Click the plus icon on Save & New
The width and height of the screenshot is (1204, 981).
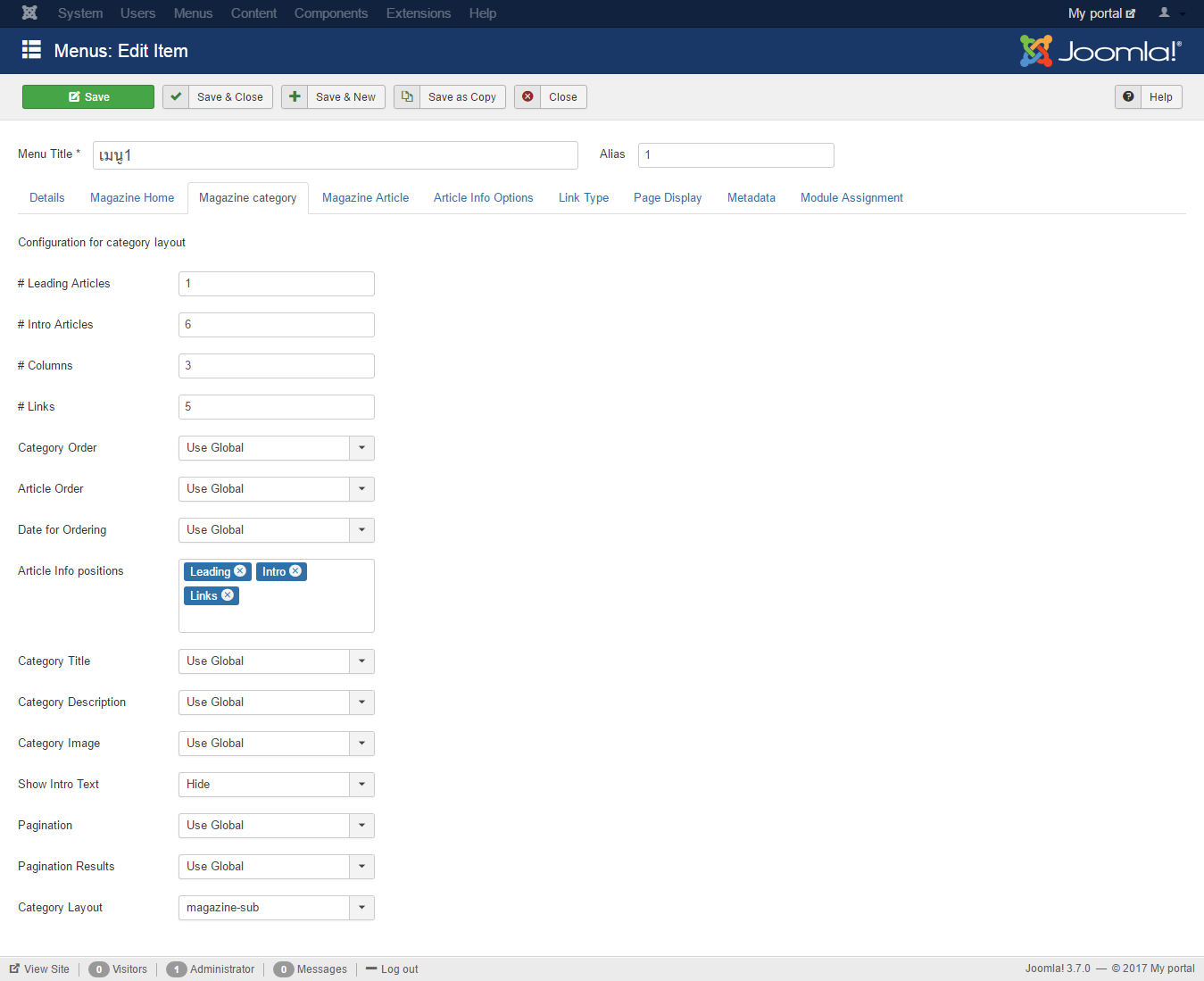point(295,97)
